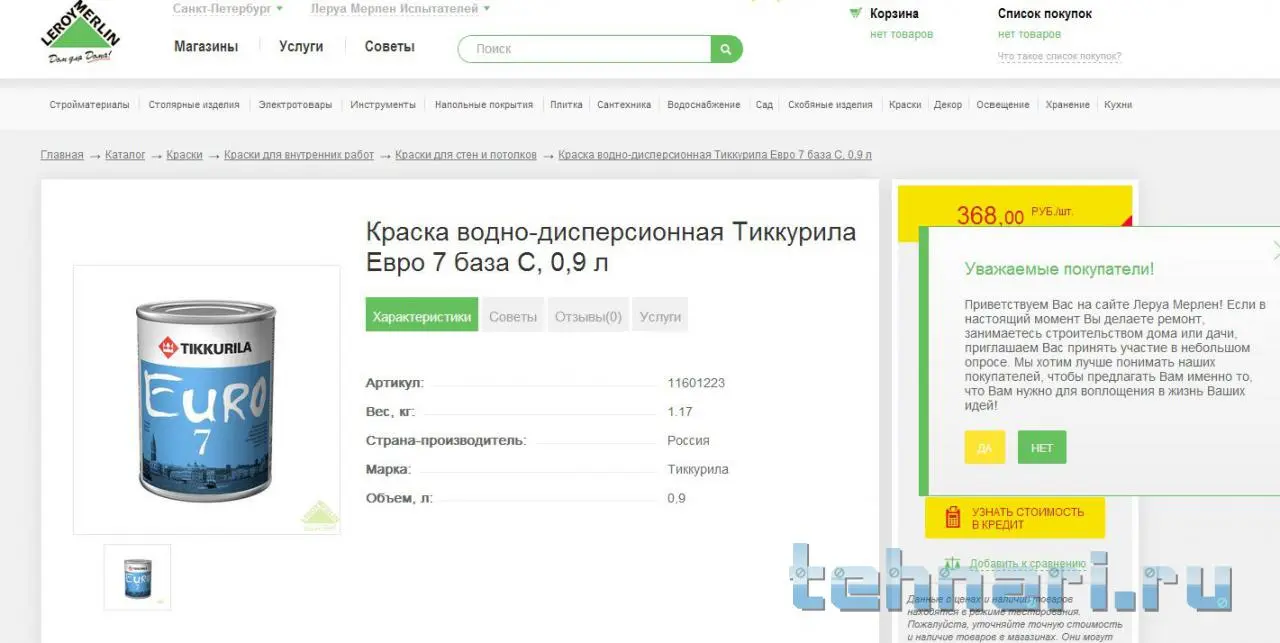
Task: Click 'Что такое список покупок?' link
Action: [1059, 57]
